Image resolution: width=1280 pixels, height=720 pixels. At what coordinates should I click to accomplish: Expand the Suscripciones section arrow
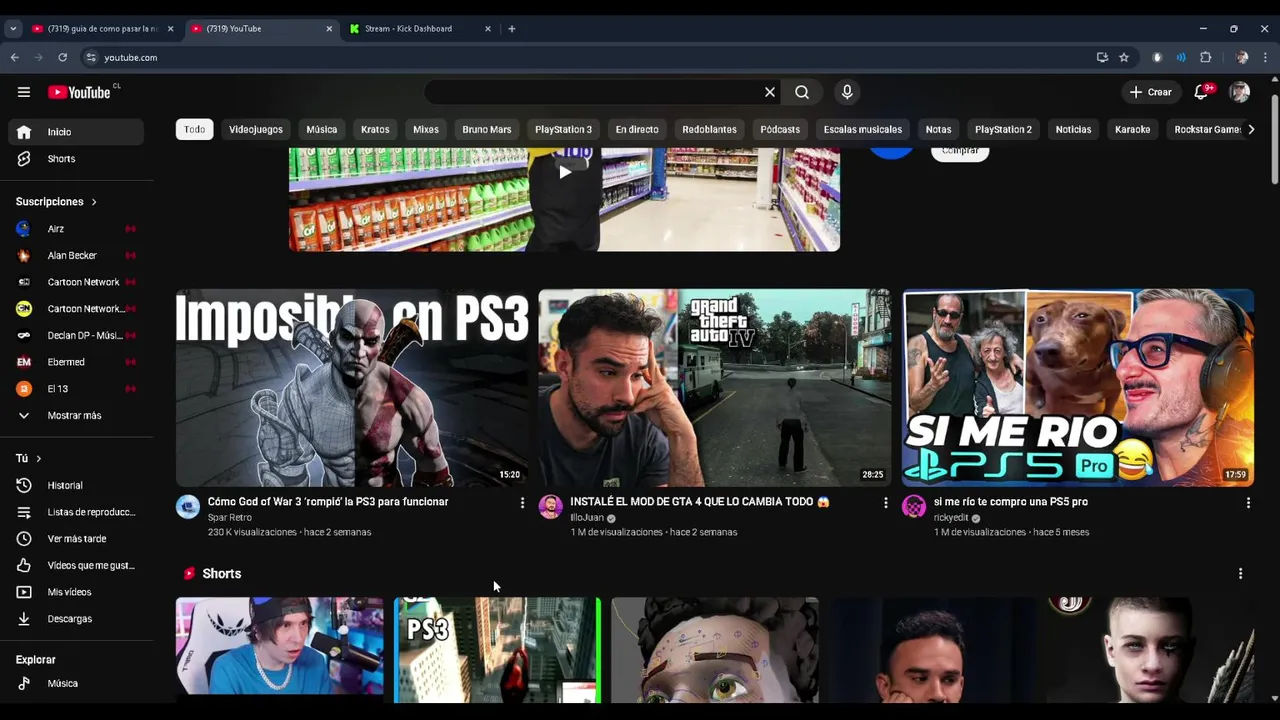click(94, 202)
